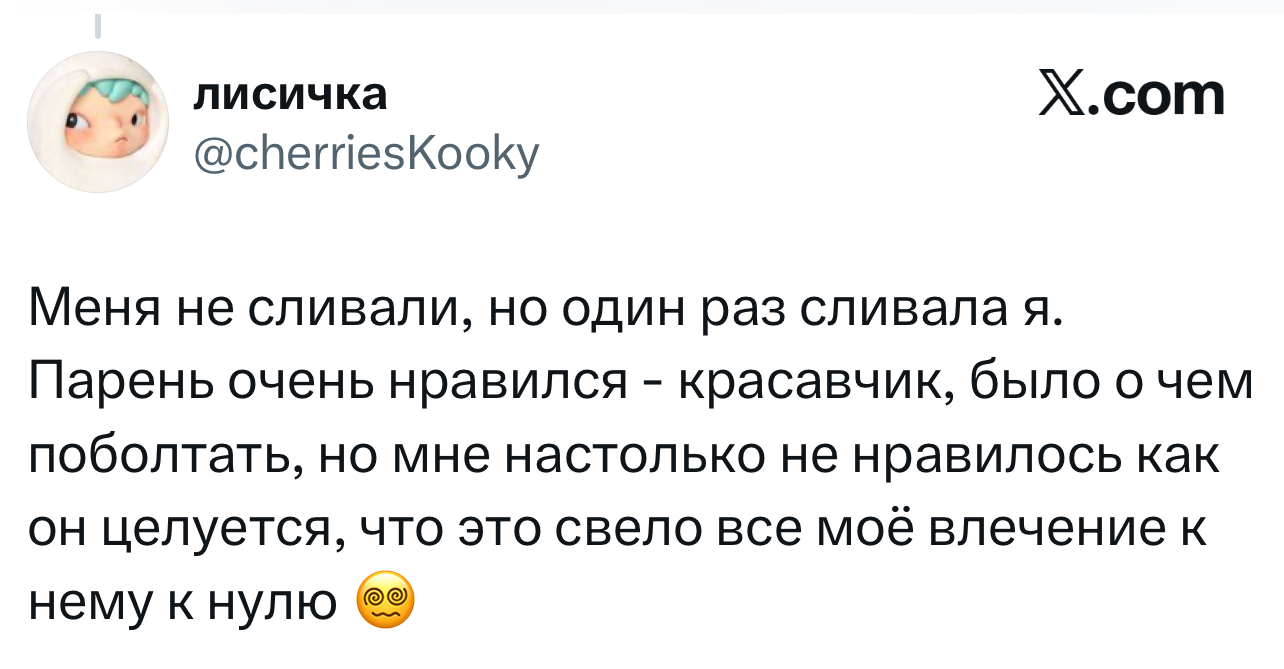
Task: Click the X logo icon
Action: click(x=1061, y=96)
